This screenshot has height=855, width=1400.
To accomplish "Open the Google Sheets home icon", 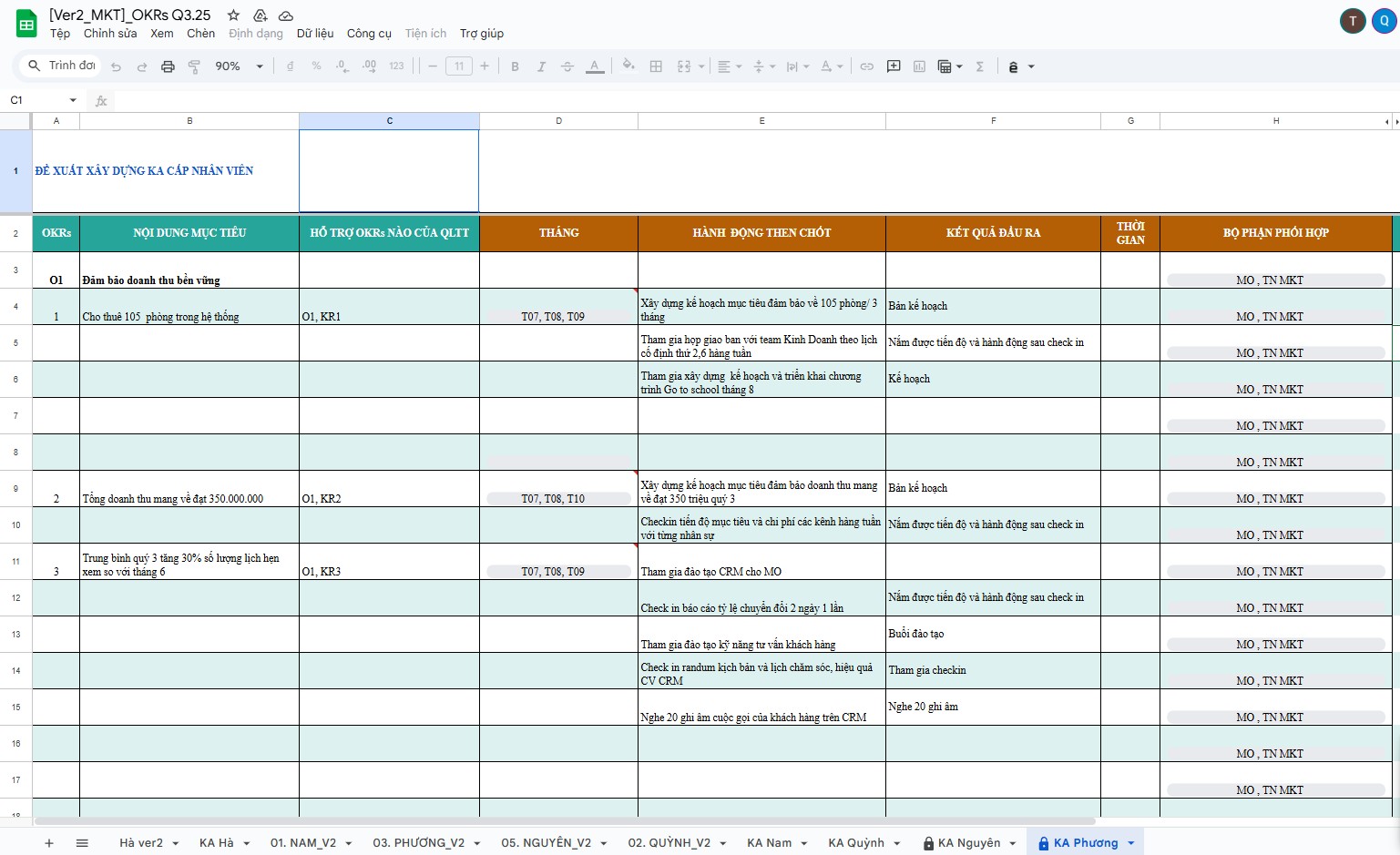I will pos(26,25).
